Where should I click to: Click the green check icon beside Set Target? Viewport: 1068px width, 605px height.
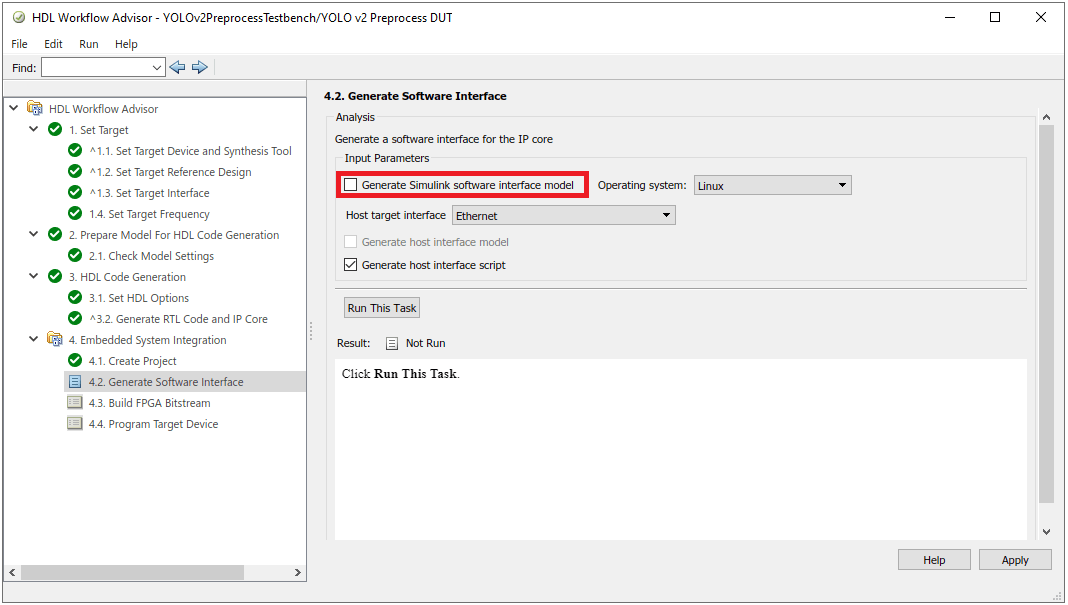click(55, 129)
